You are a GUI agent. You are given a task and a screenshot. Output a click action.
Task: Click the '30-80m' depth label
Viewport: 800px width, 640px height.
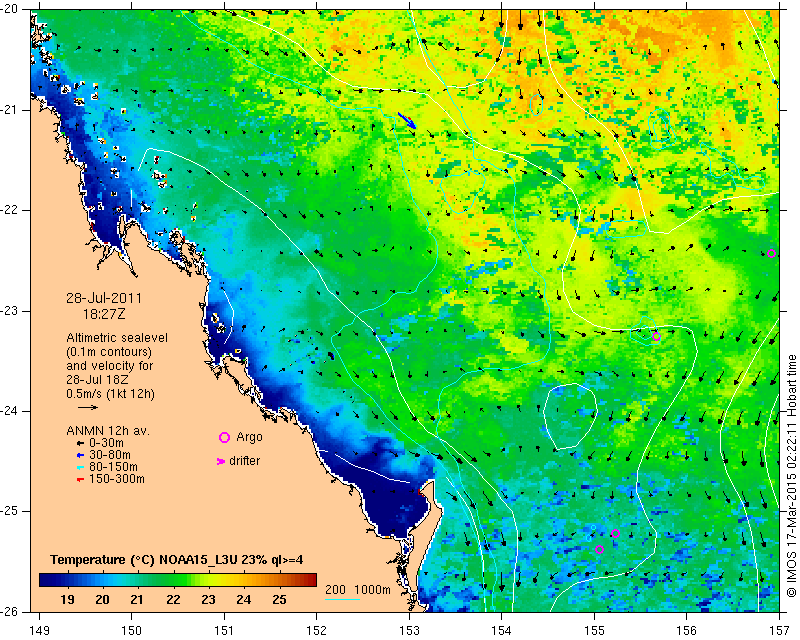pos(110,455)
